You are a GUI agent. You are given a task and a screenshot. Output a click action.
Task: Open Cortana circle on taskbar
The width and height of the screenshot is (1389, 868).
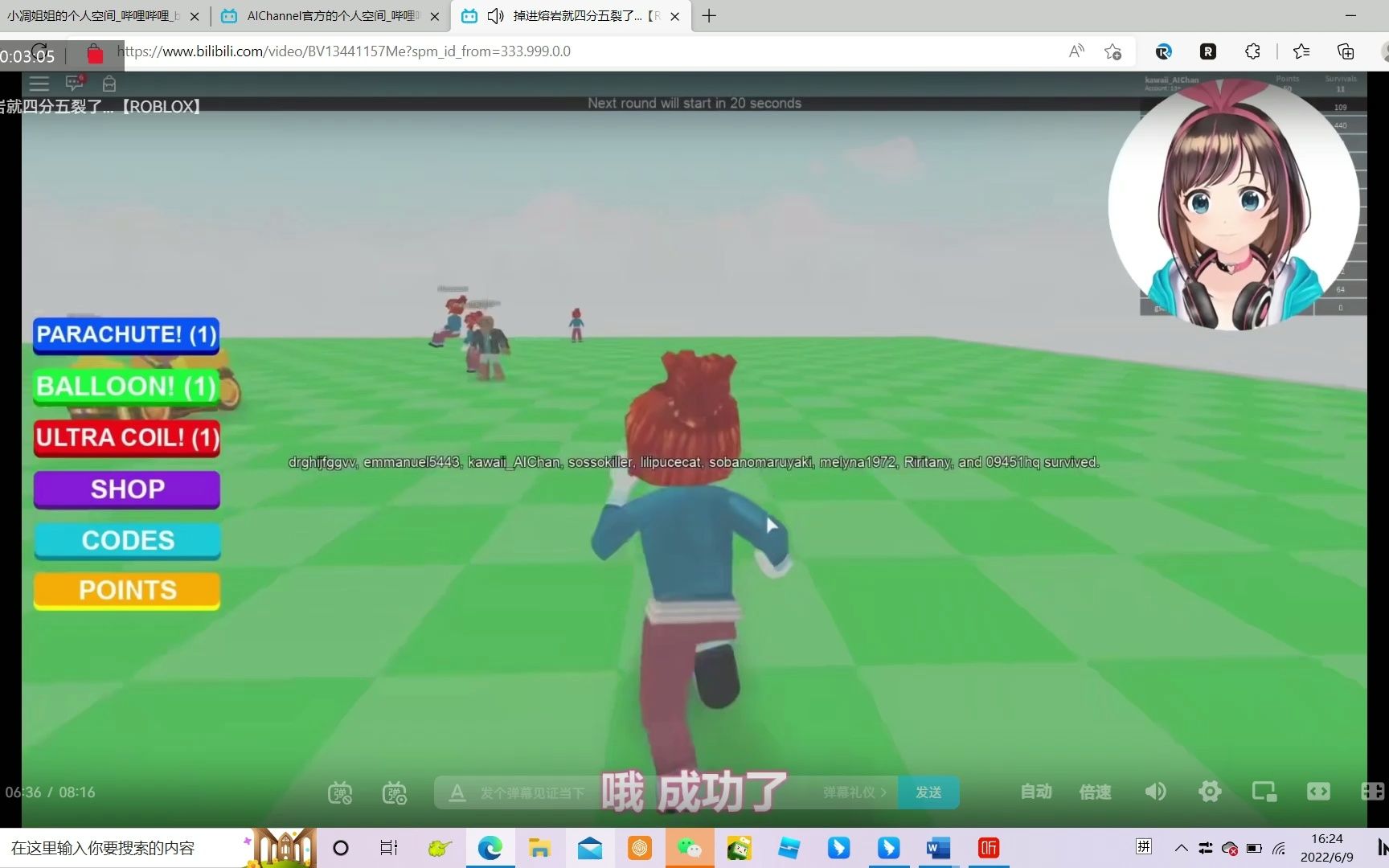click(341, 848)
